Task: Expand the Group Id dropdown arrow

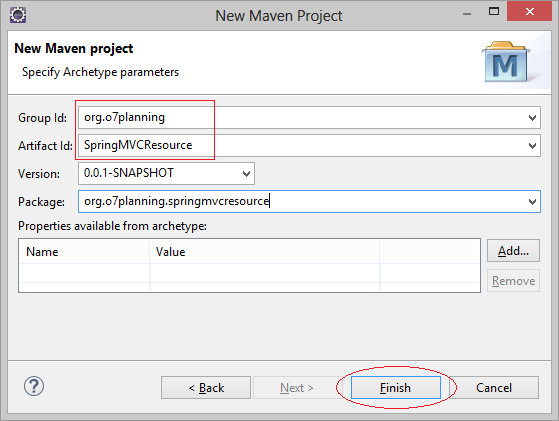Action: [x=532, y=118]
